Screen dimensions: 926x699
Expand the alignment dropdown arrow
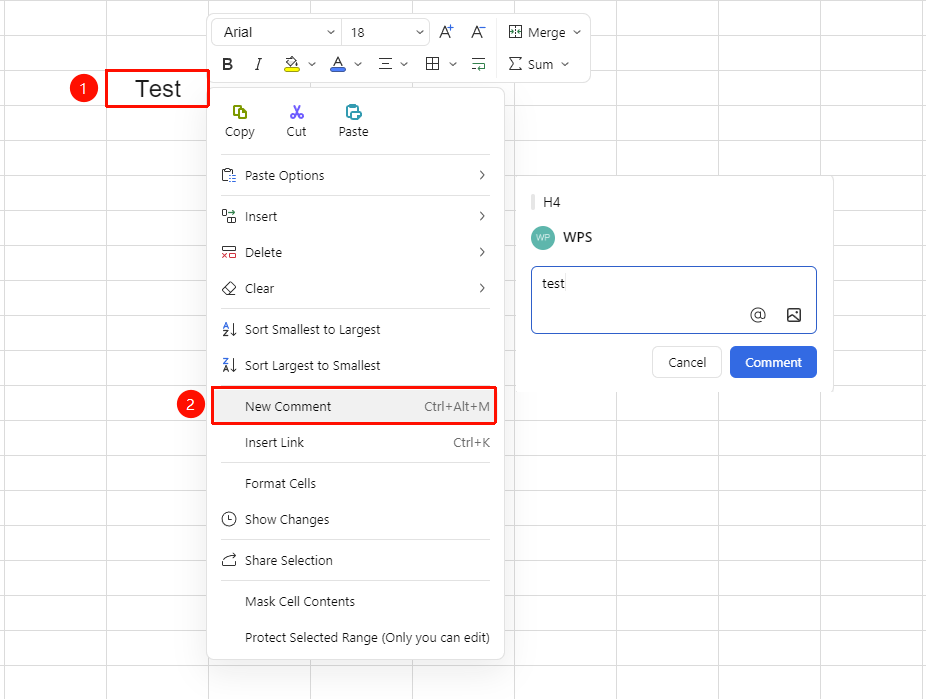[x=404, y=64]
